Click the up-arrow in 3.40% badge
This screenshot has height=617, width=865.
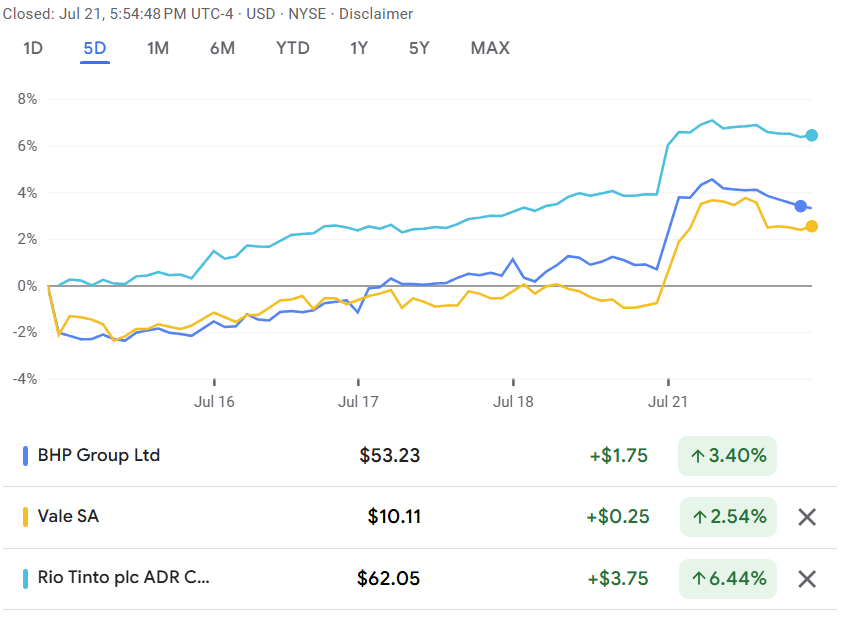698,456
